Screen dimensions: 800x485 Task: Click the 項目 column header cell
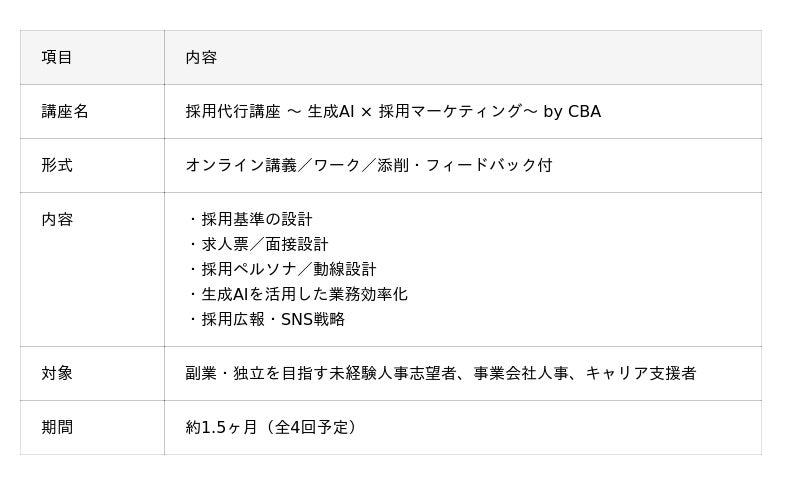tap(57, 58)
